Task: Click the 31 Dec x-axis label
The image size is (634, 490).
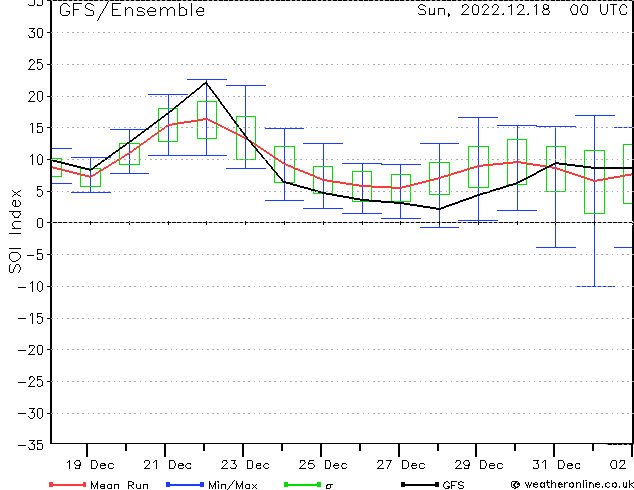Action: (x=556, y=465)
